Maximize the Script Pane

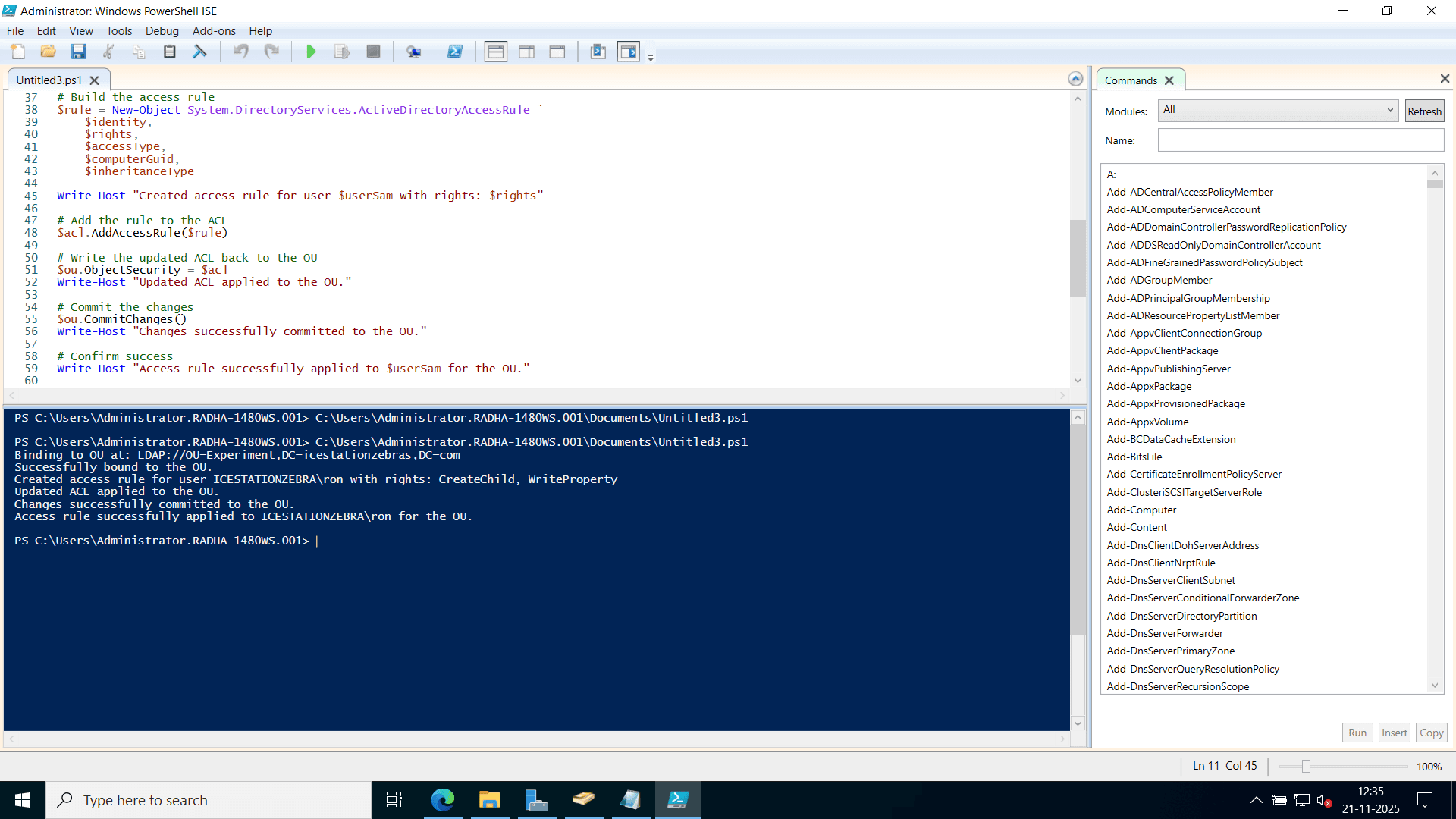[x=557, y=52]
